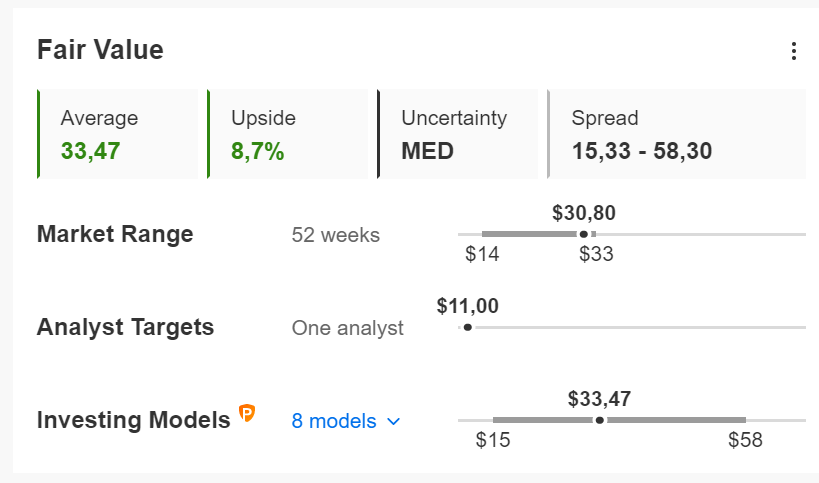
Task: Open the three-dot options menu
Action: click(x=793, y=51)
